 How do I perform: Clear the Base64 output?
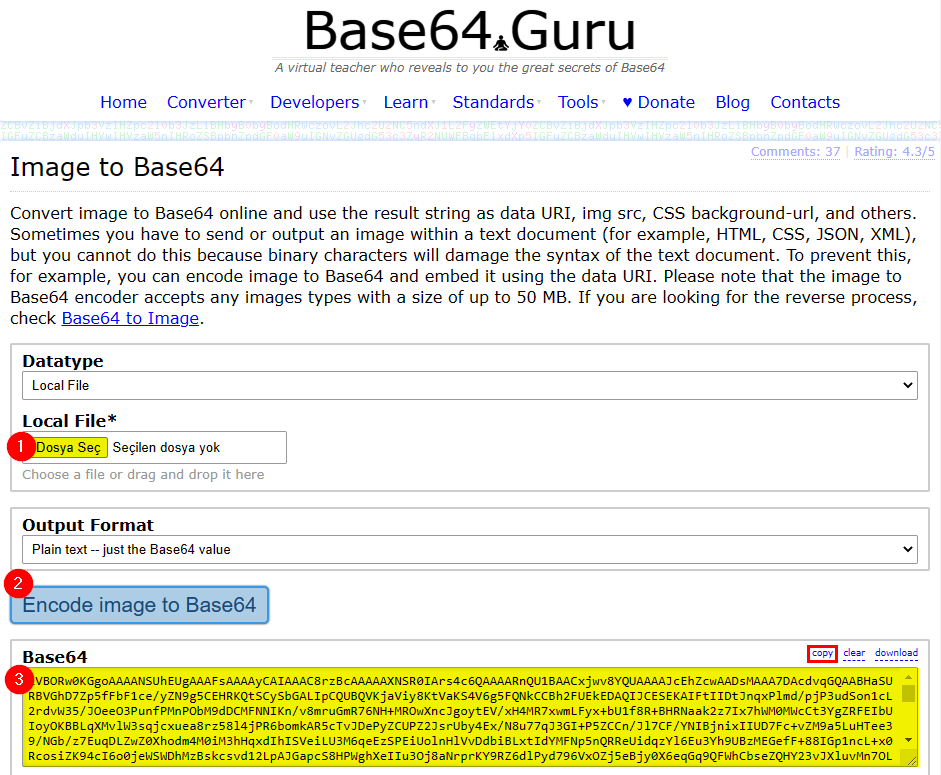854,653
